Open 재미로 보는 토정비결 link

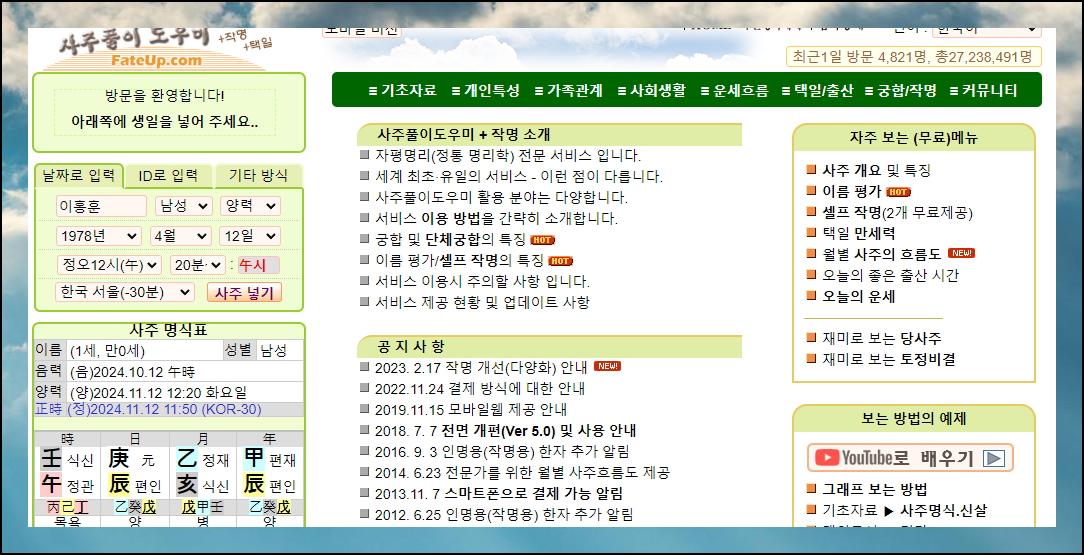click(x=889, y=359)
